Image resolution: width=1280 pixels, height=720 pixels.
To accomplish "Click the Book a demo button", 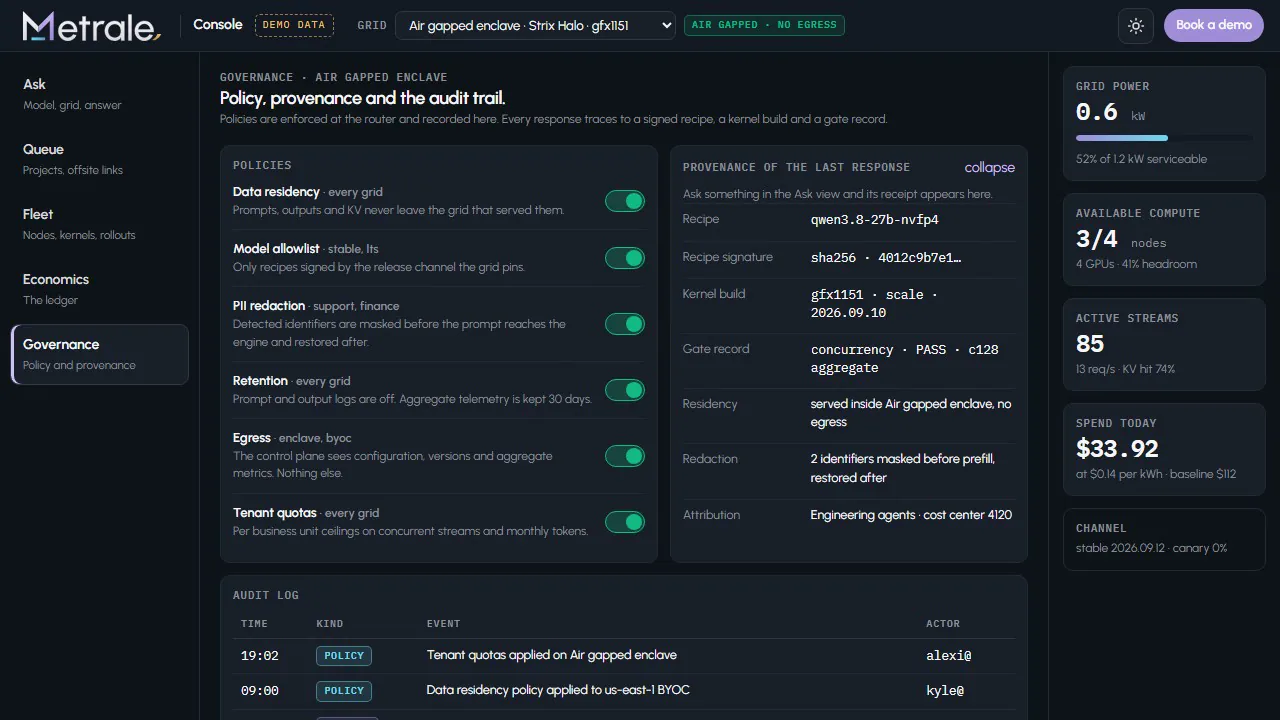I will click(x=1214, y=25).
